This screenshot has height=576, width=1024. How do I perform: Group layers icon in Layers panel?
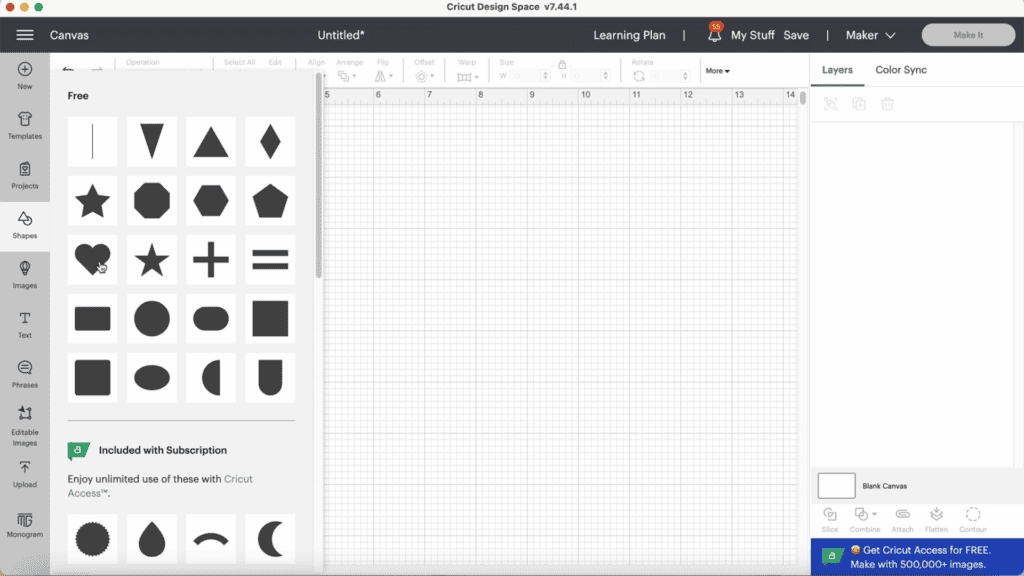click(830, 104)
